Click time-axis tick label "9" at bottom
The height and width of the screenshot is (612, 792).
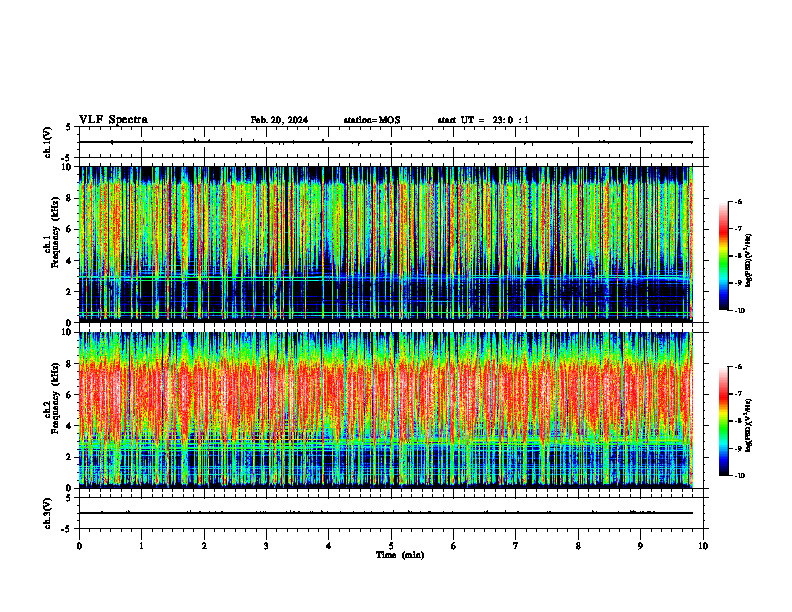click(640, 546)
